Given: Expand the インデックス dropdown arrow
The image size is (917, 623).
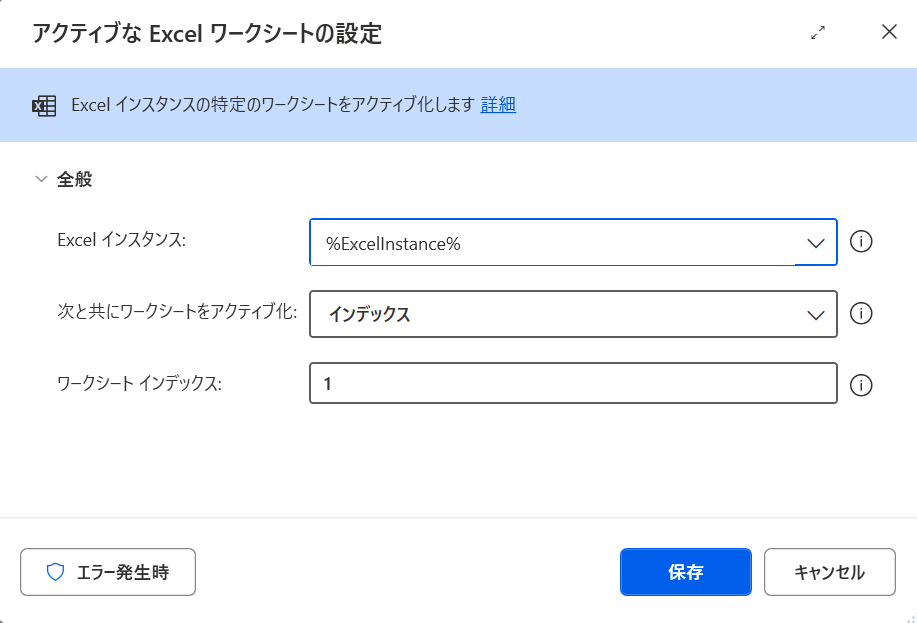Looking at the screenshot, I should coord(815,315).
